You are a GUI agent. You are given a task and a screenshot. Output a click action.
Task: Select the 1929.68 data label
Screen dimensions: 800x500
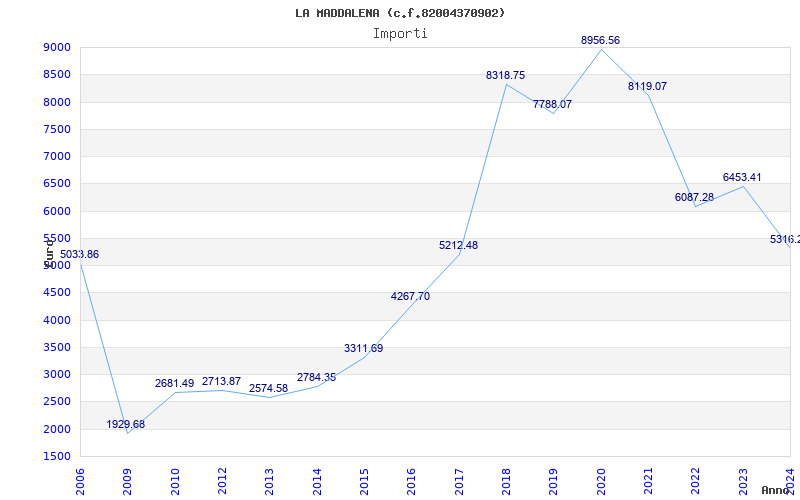126,424
